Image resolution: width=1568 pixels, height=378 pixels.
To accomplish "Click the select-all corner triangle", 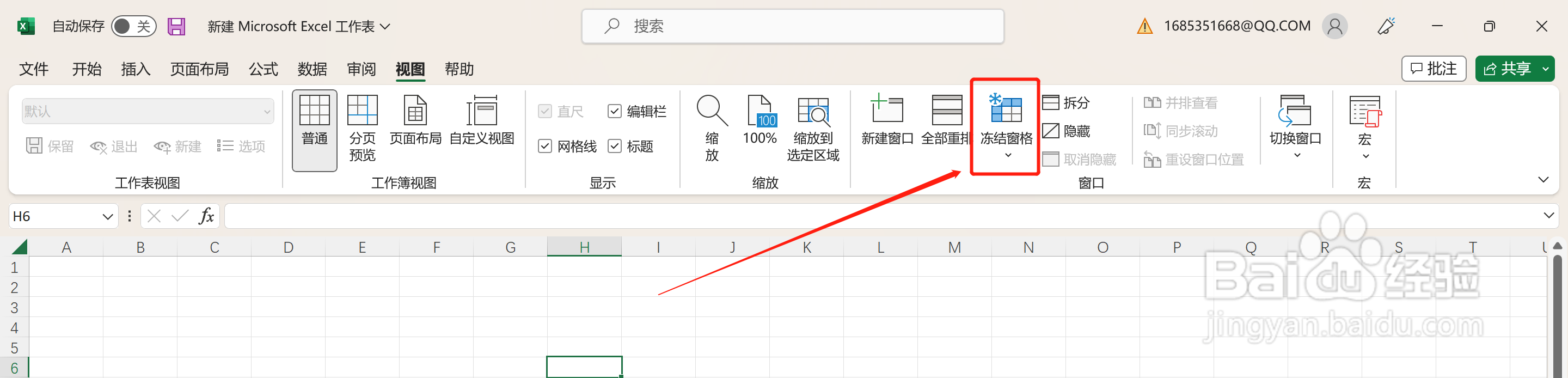I will coord(20,247).
